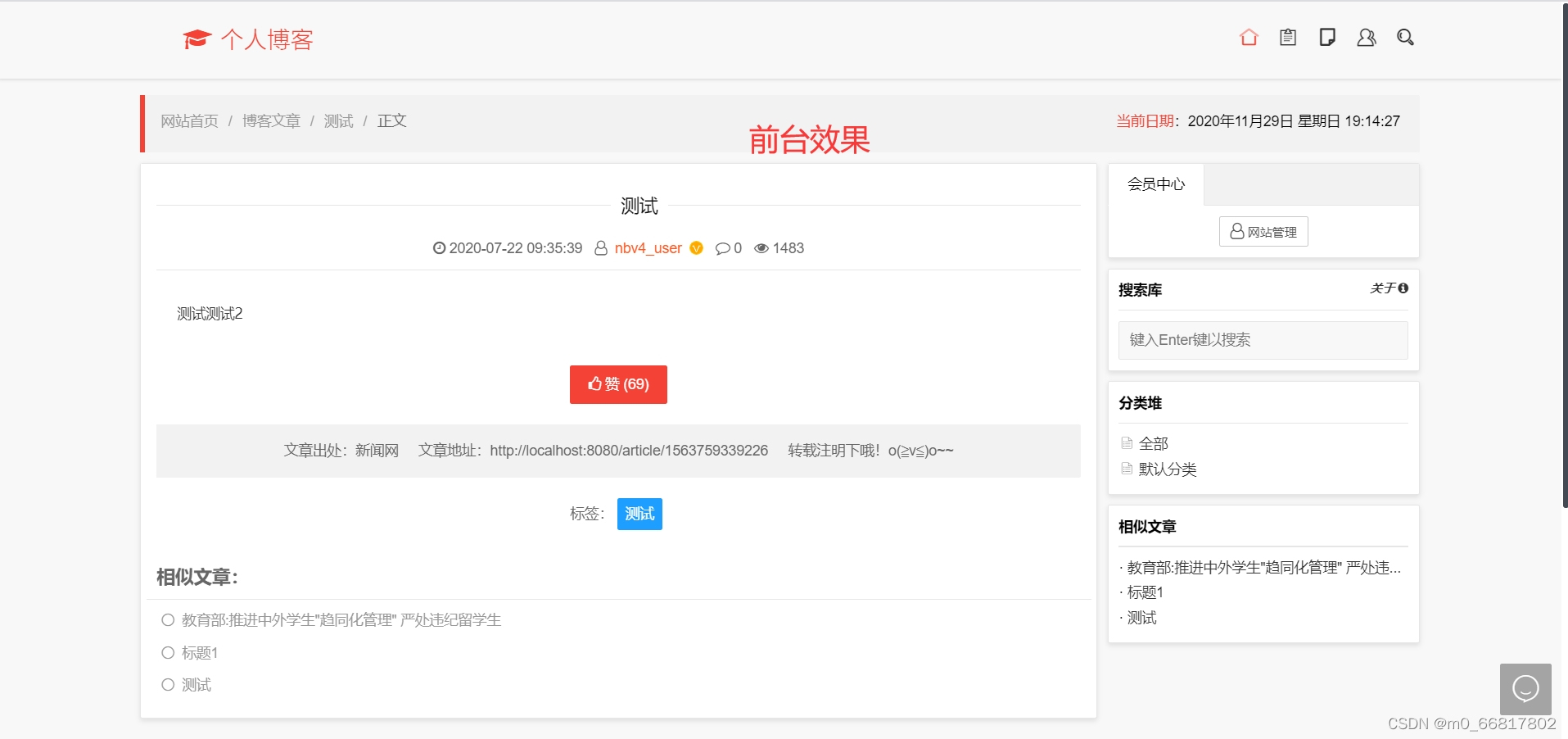
Task: Focus the 键入Enter键以搜索 search field
Action: [x=1263, y=340]
